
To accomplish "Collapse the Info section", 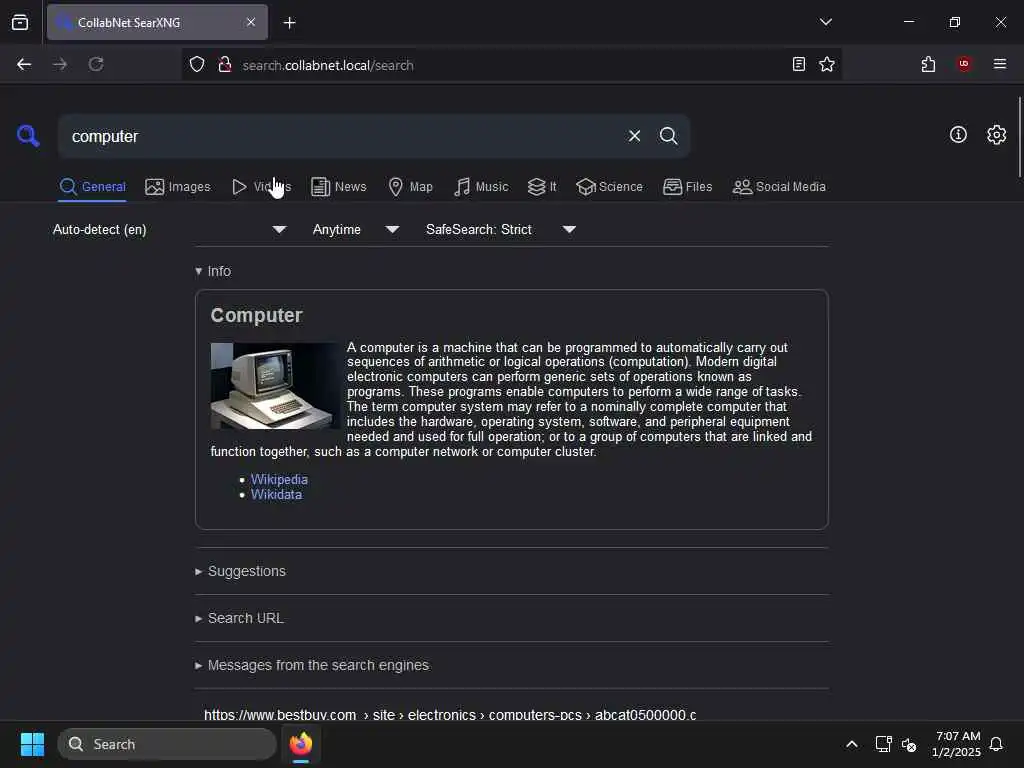I will pyautogui.click(x=213, y=271).
